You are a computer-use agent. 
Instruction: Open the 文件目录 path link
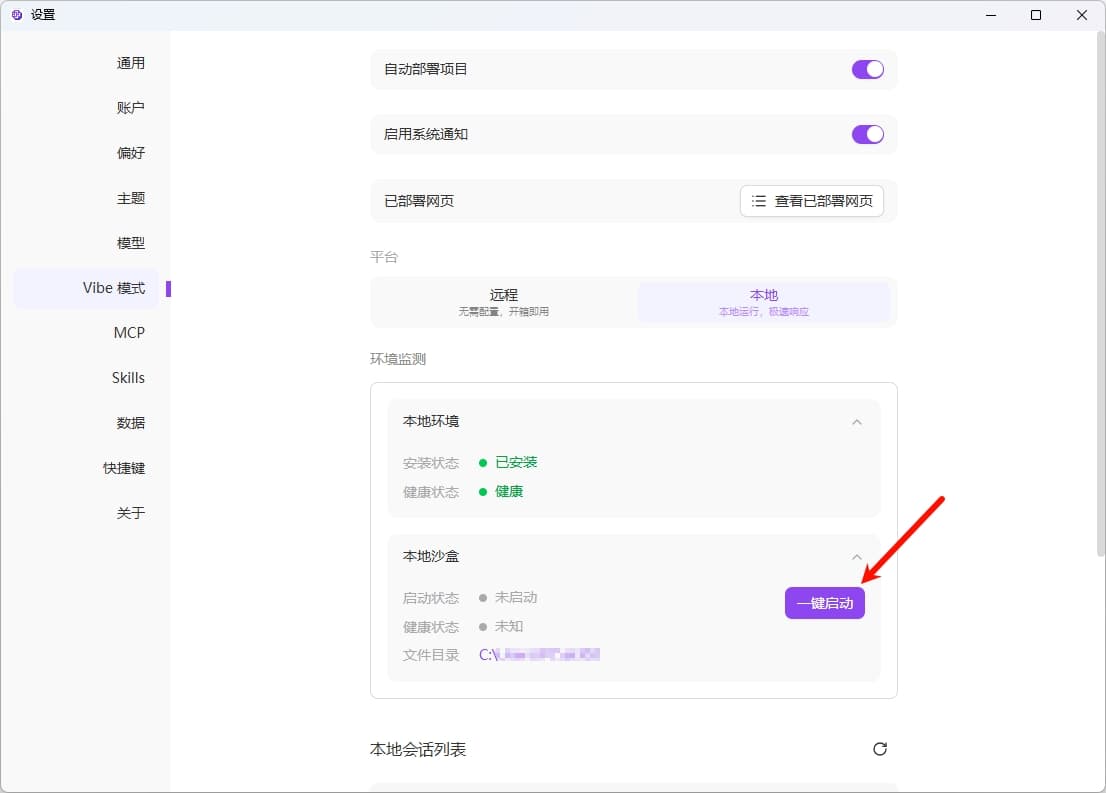[x=539, y=655]
